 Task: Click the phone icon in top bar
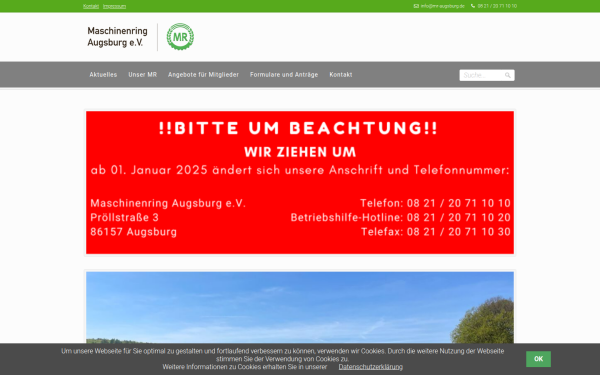click(x=473, y=6)
